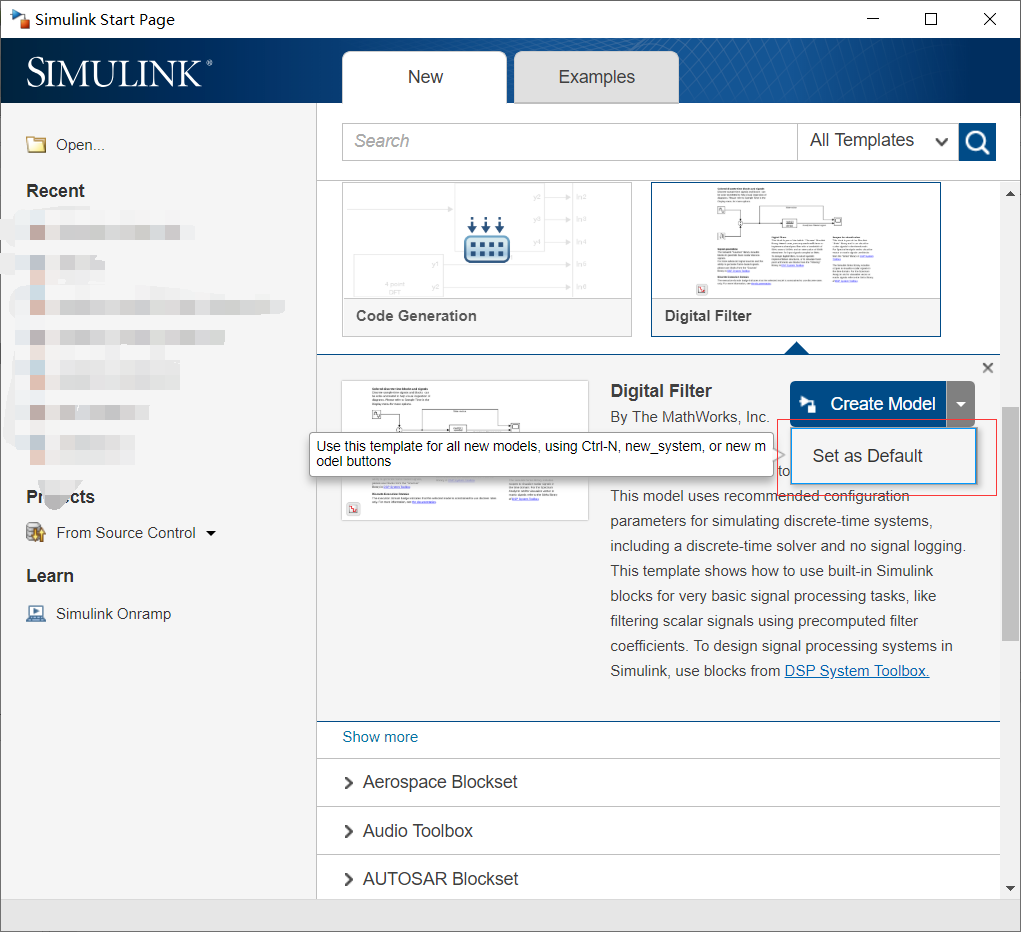Click Show more to reveal additional templates
The width and height of the screenshot is (1021, 932).
click(x=380, y=736)
